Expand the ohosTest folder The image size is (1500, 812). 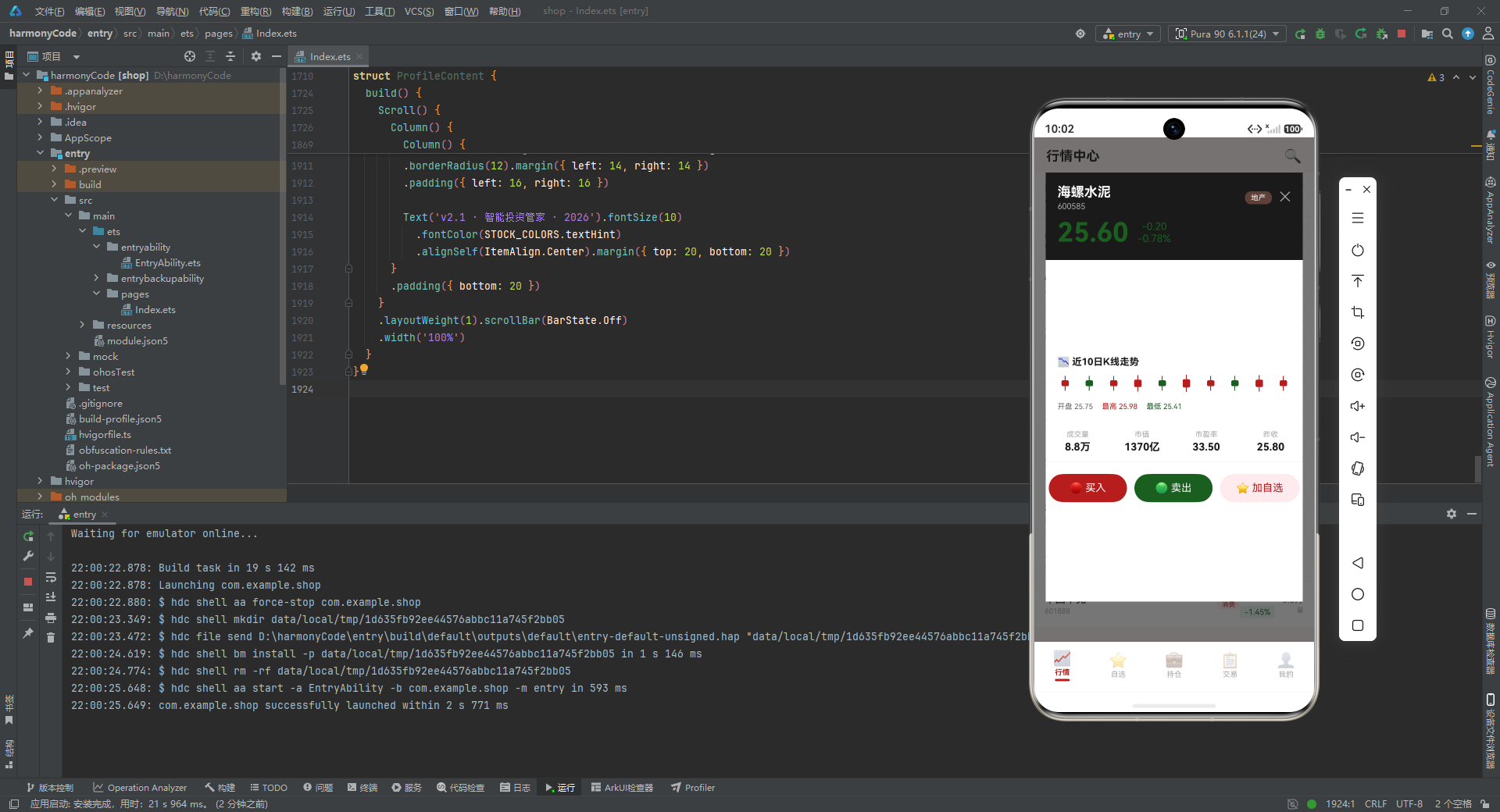pos(68,372)
